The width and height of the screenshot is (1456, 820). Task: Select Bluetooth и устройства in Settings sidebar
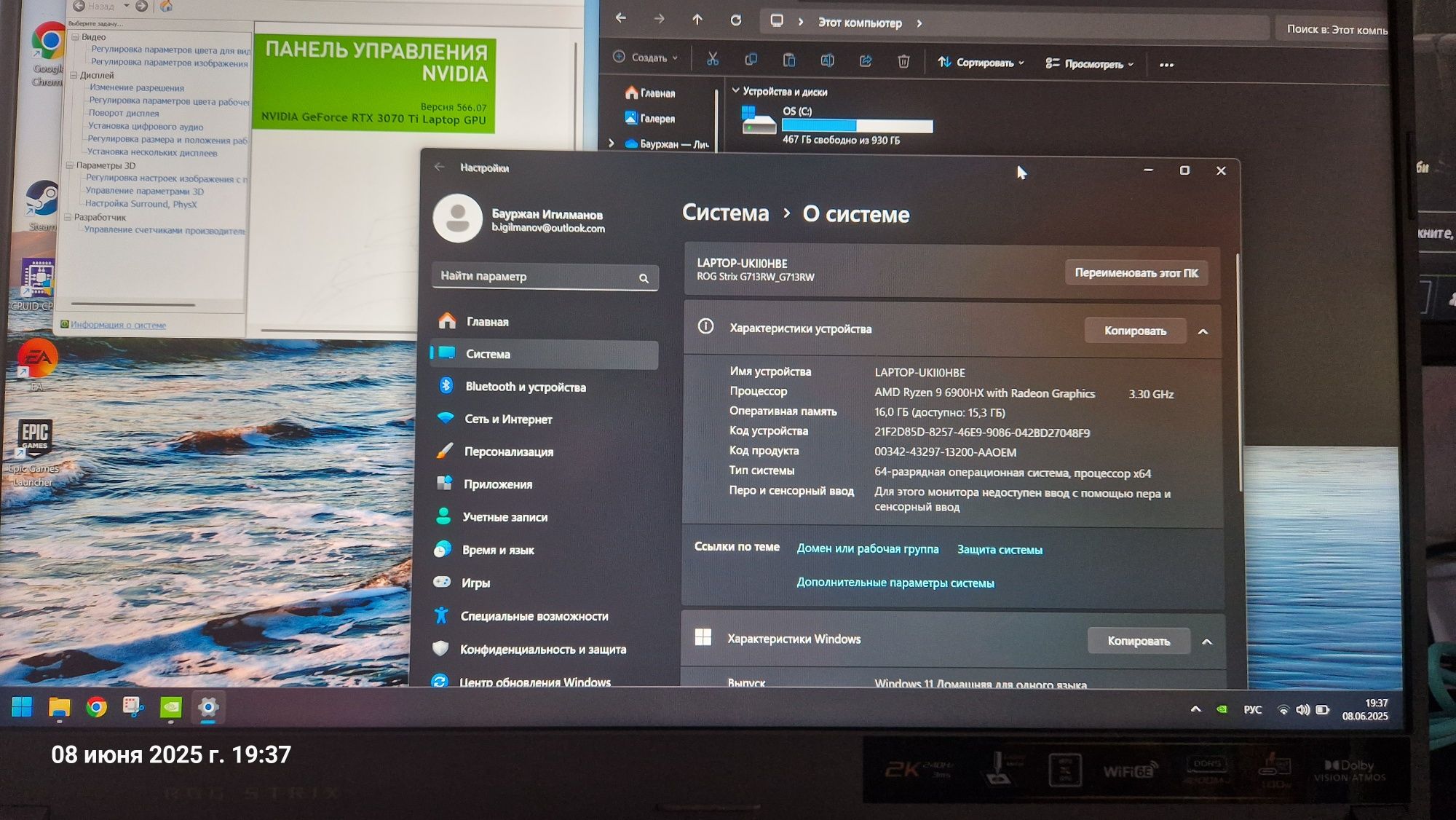click(x=544, y=387)
